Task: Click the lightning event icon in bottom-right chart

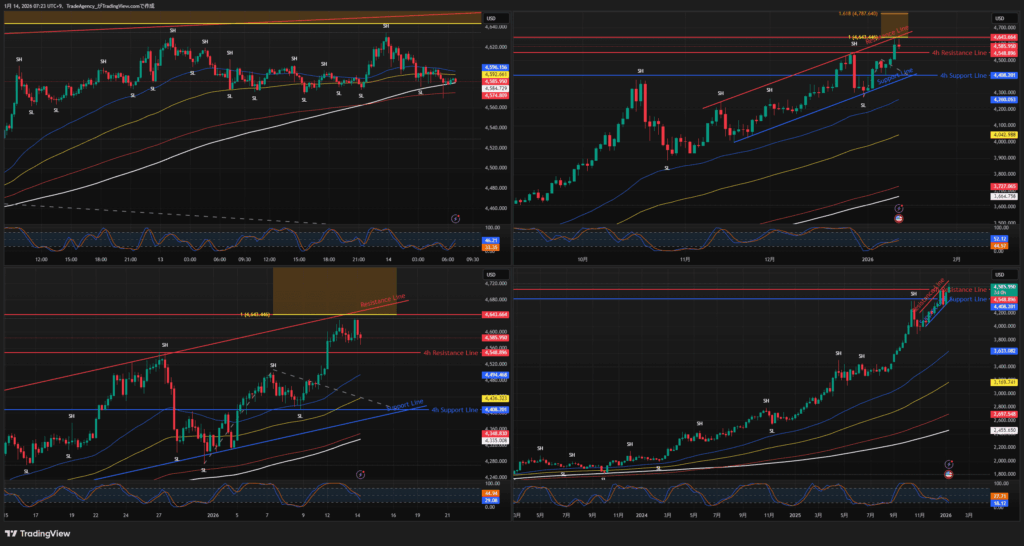Action: coord(949,464)
